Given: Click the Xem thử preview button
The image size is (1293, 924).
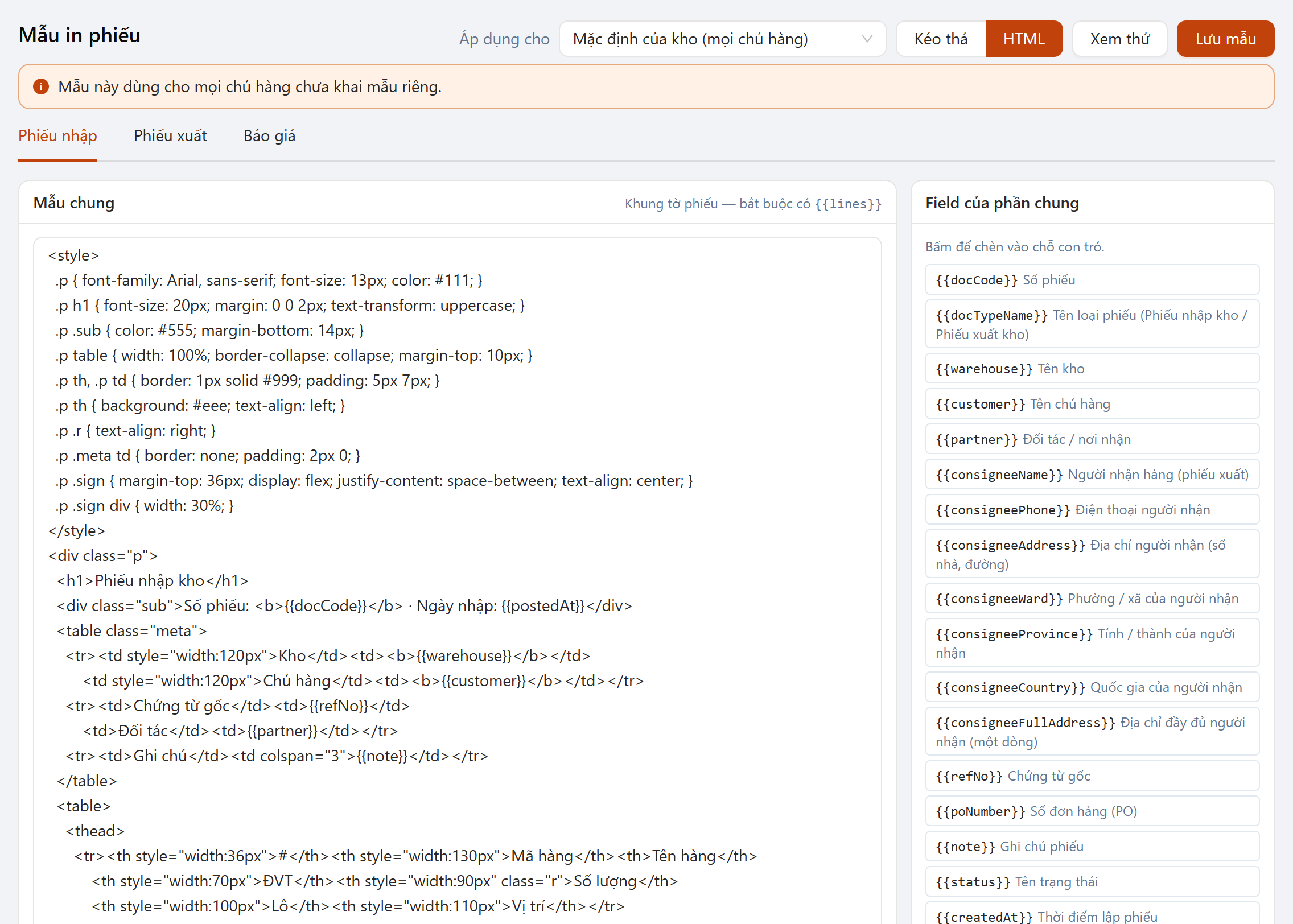Looking at the screenshot, I should coord(1119,39).
